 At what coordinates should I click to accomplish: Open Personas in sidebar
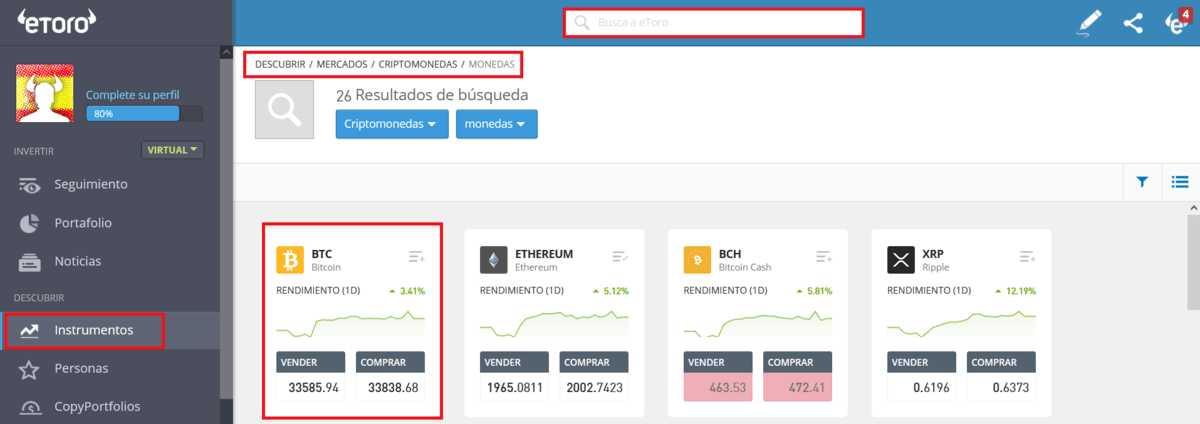point(81,368)
